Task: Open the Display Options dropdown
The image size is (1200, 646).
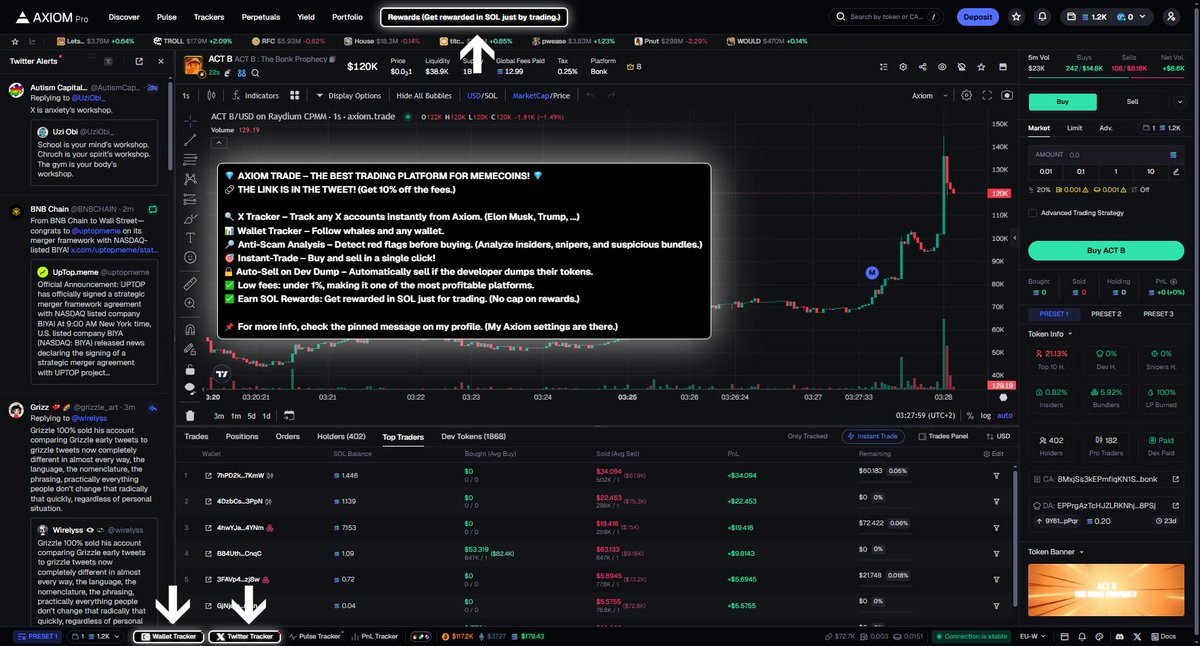Action: [348, 96]
